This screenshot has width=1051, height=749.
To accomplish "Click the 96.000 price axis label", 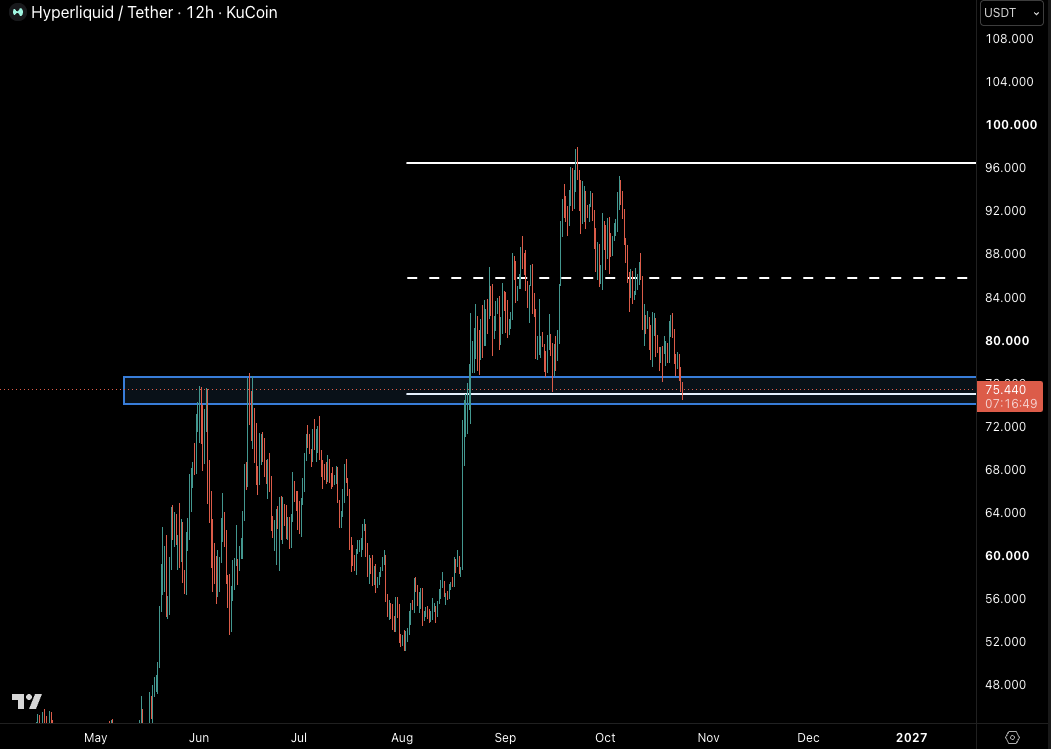I will pos(1005,168).
